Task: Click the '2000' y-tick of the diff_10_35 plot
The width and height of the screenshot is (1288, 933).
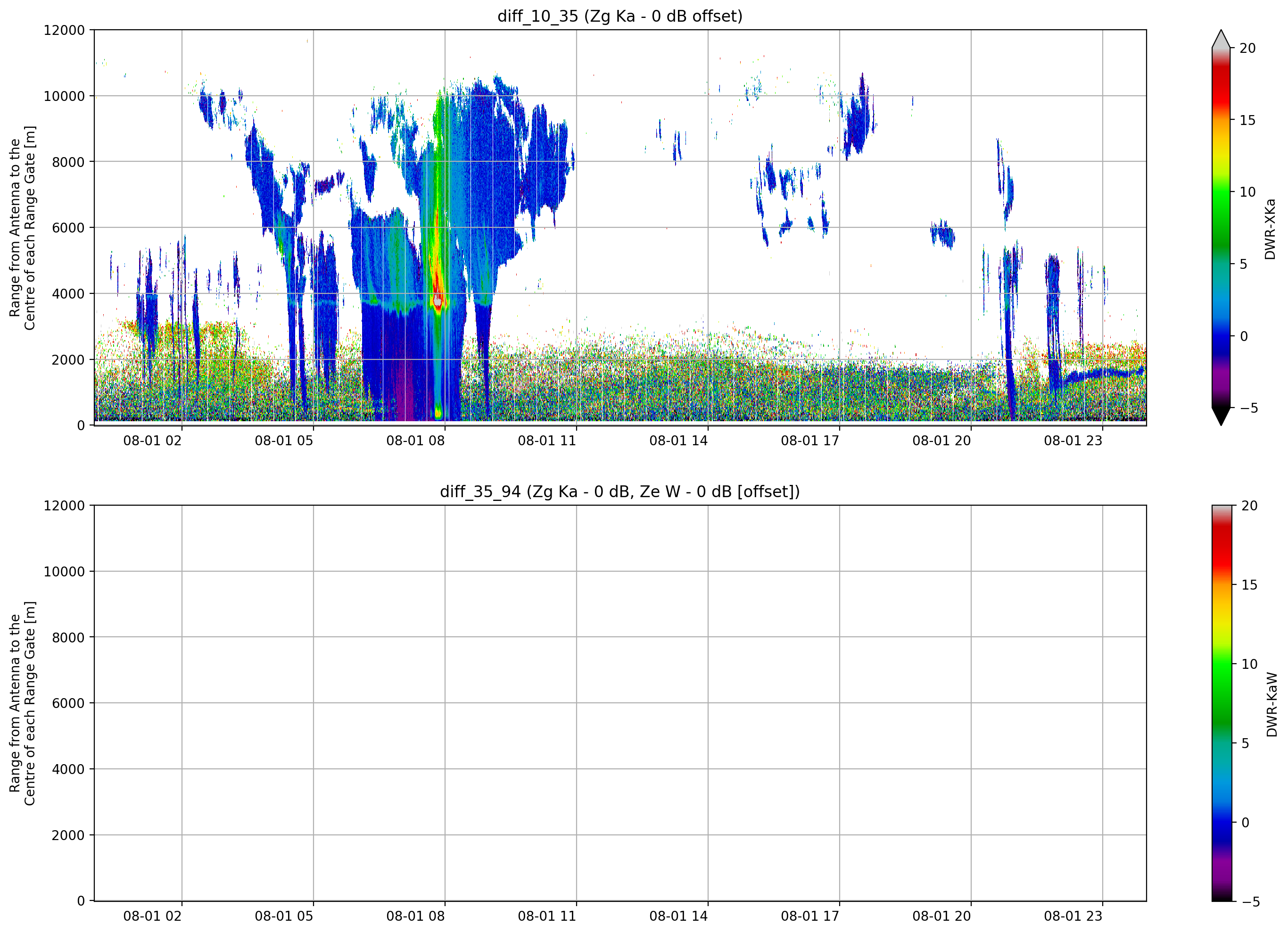Action: click(x=68, y=360)
